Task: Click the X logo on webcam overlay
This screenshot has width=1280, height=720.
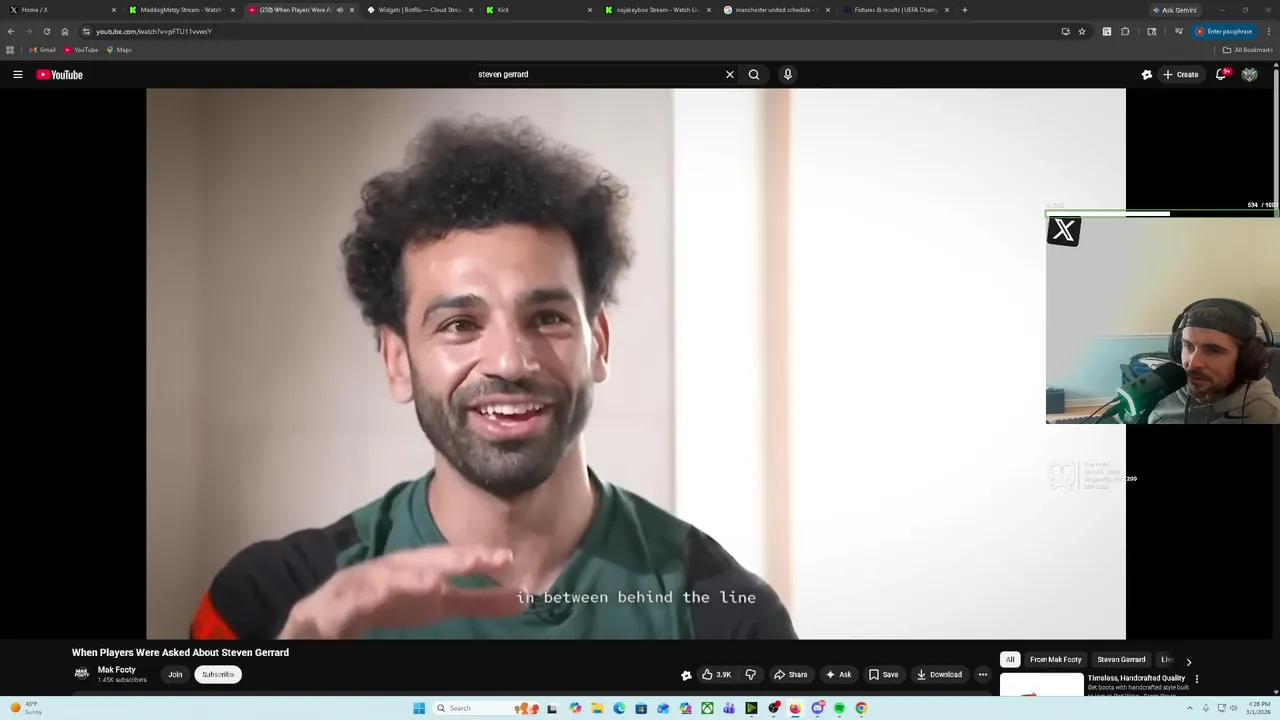Action: pyautogui.click(x=1064, y=231)
